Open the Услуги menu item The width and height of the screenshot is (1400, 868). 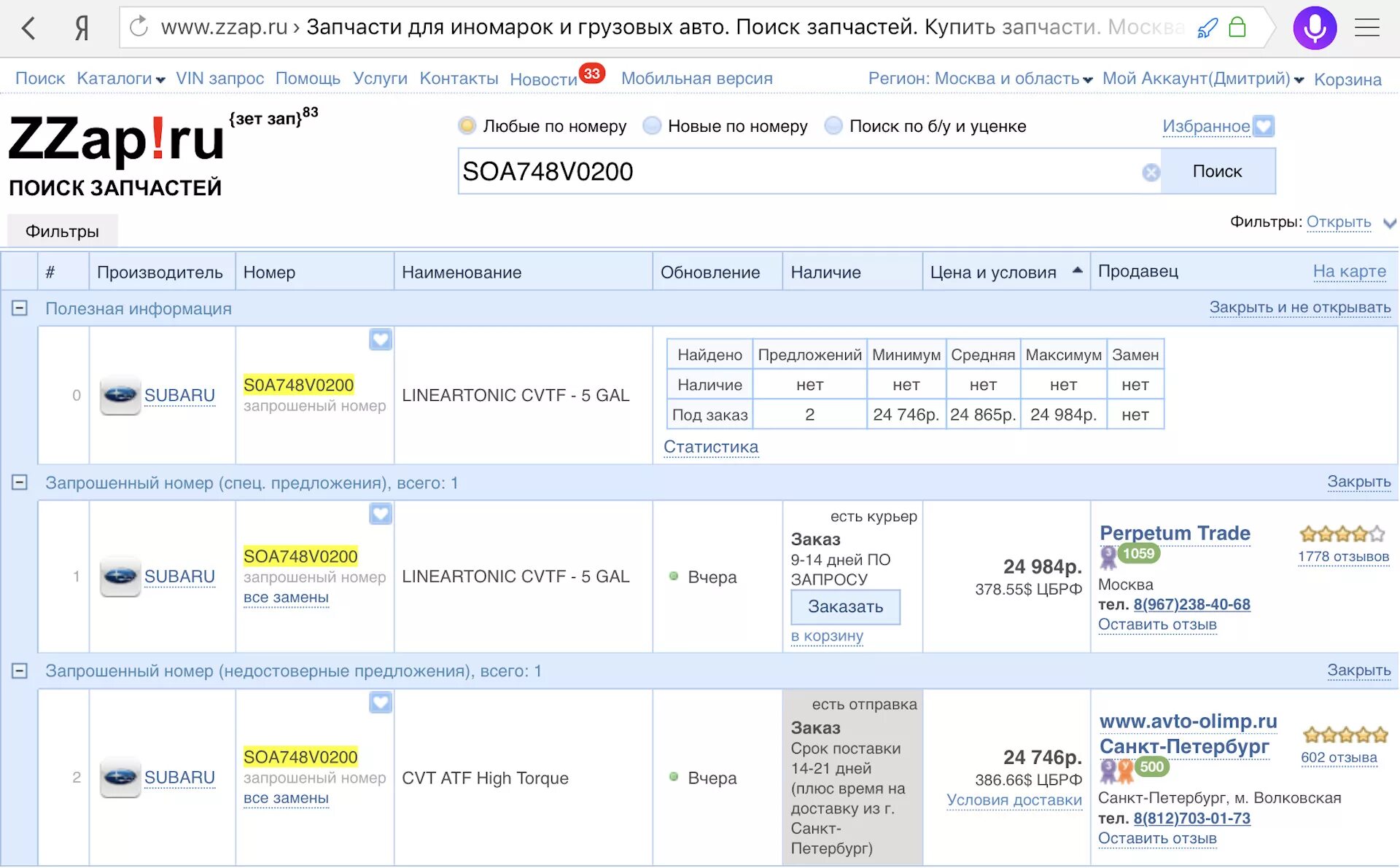pyautogui.click(x=380, y=79)
